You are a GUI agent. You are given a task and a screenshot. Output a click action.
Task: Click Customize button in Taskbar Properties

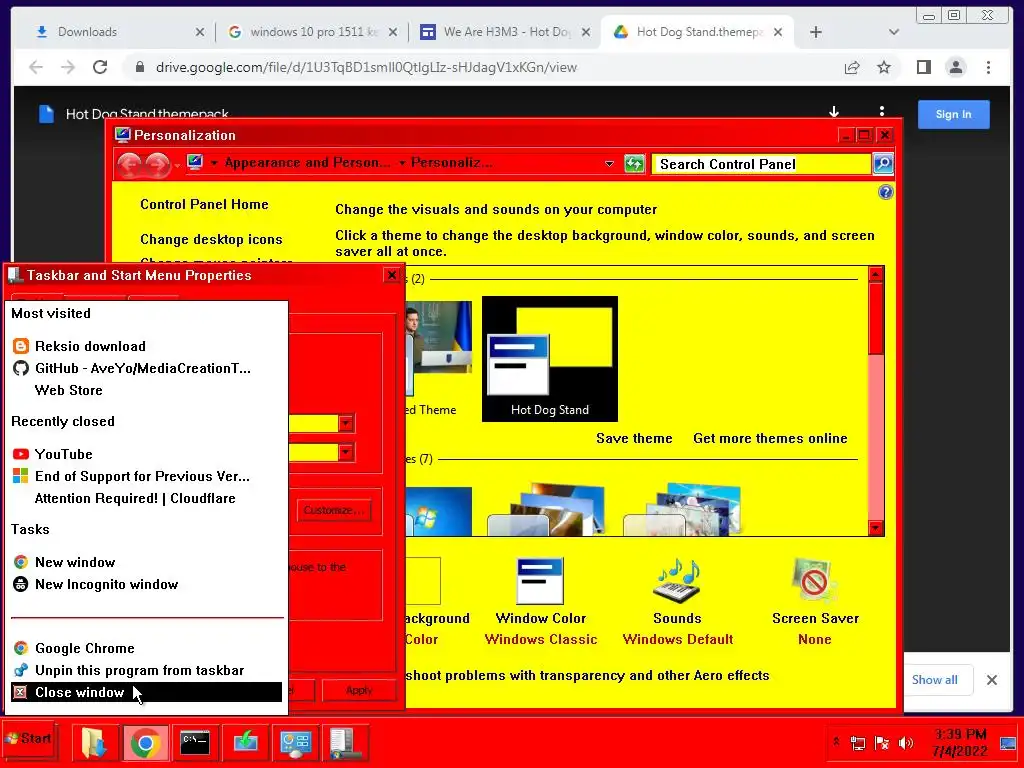point(334,510)
